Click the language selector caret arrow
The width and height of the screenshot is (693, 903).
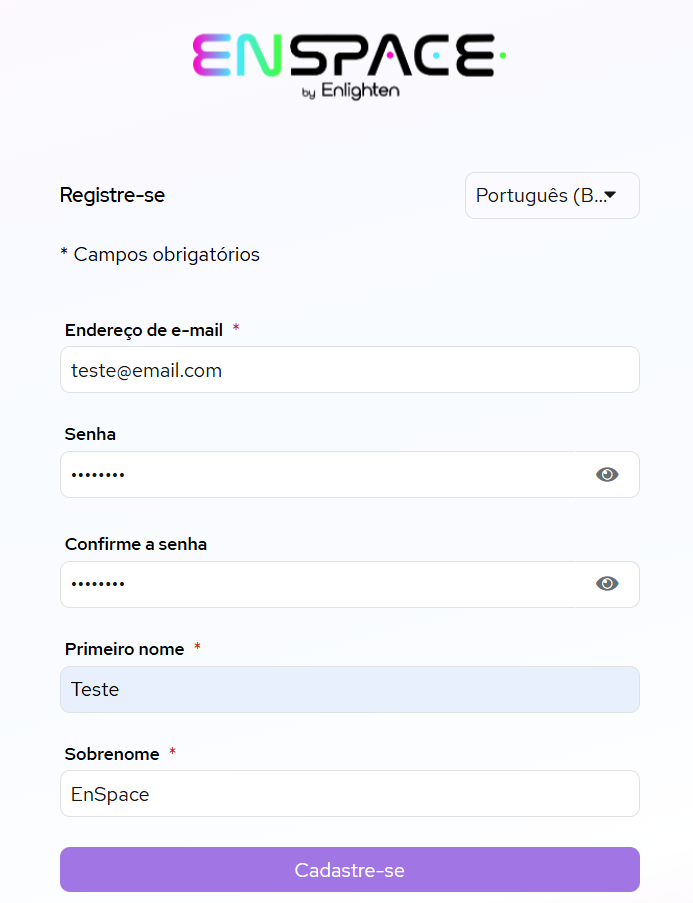610,195
